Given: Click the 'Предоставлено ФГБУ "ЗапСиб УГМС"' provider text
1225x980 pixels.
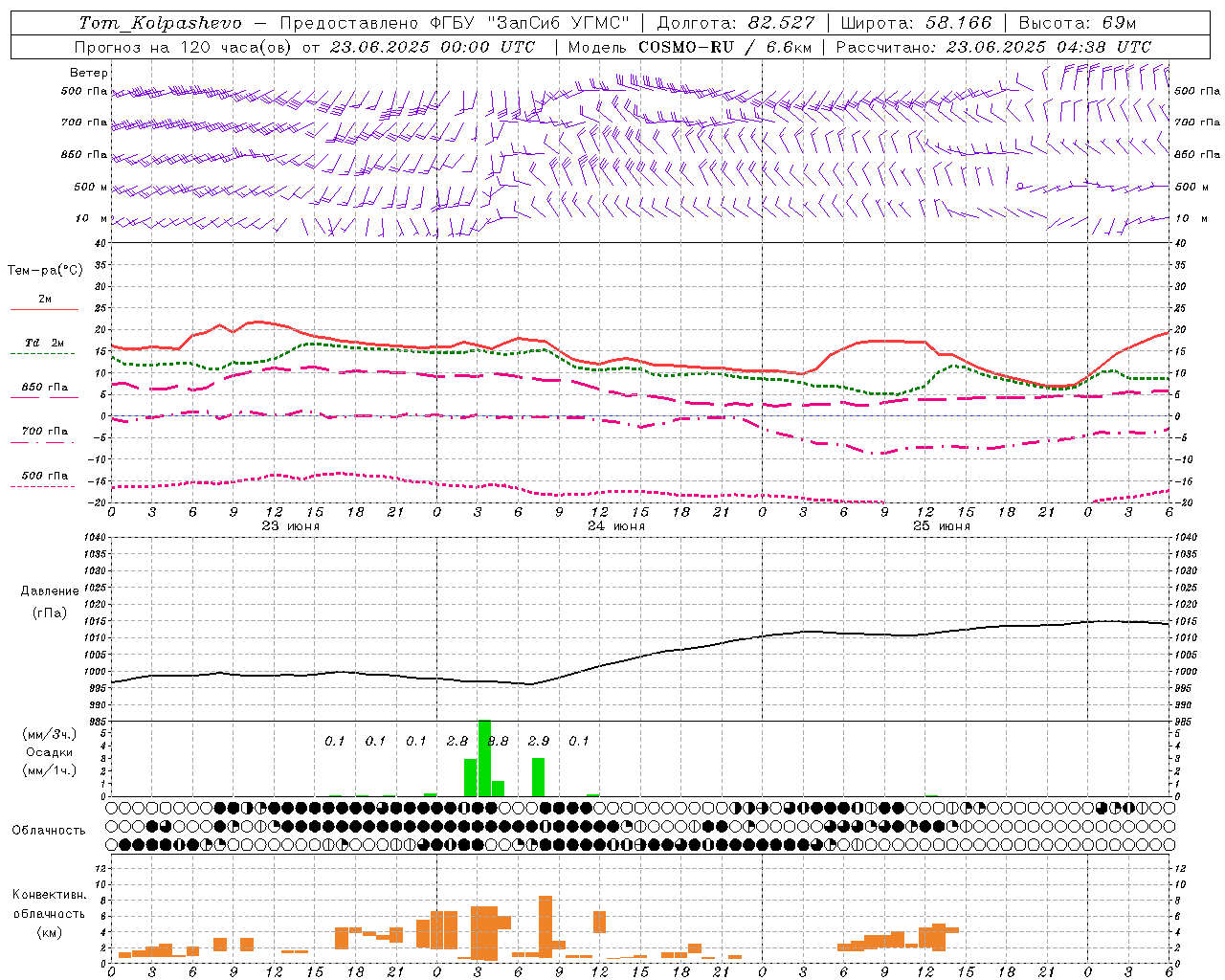Looking at the screenshot, I should (x=454, y=23).
